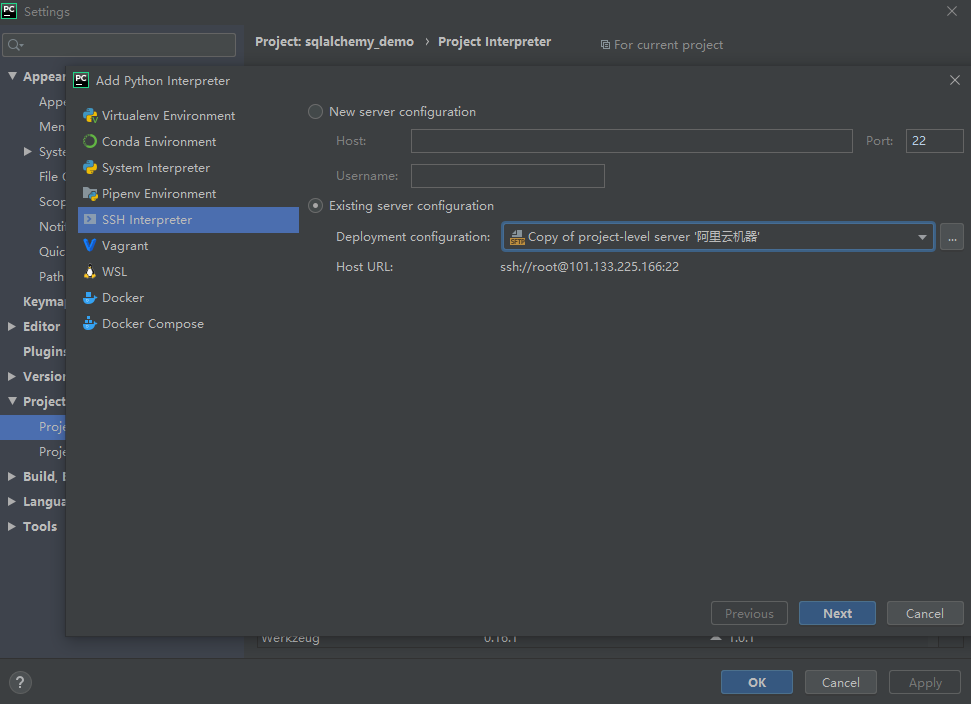Click the SFTP server icon in deployment combo
971x704 pixels.
(x=517, y=237)
